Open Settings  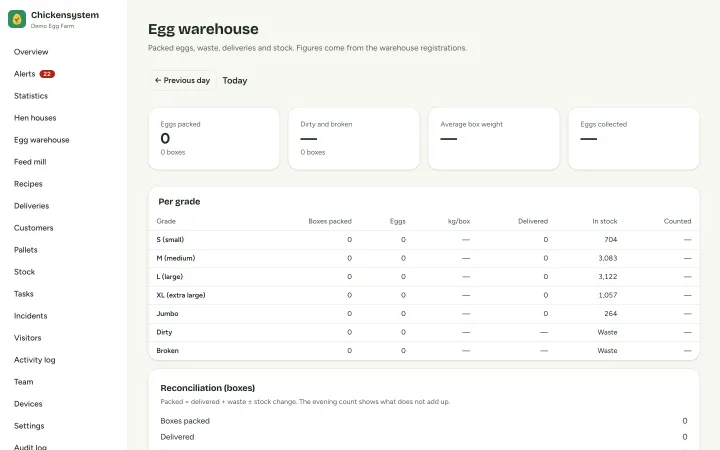(x=29, y=427)
